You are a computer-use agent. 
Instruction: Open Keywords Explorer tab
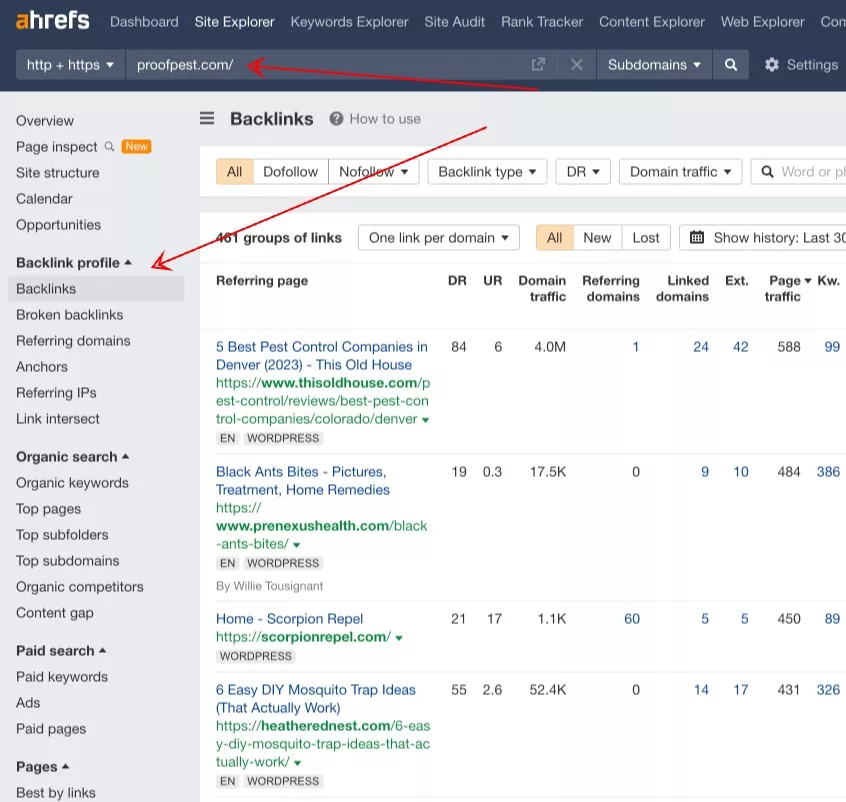click(x=349, y=22)
